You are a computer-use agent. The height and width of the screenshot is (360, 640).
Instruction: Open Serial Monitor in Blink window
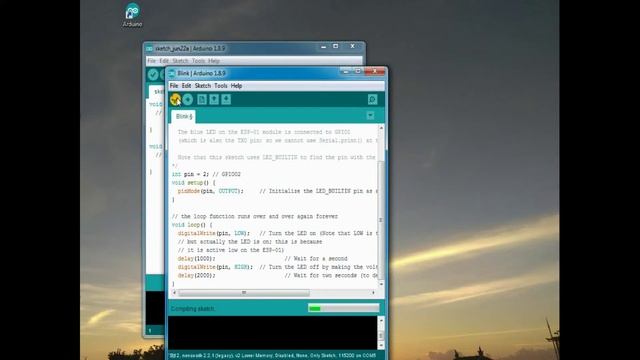(372, 99)
